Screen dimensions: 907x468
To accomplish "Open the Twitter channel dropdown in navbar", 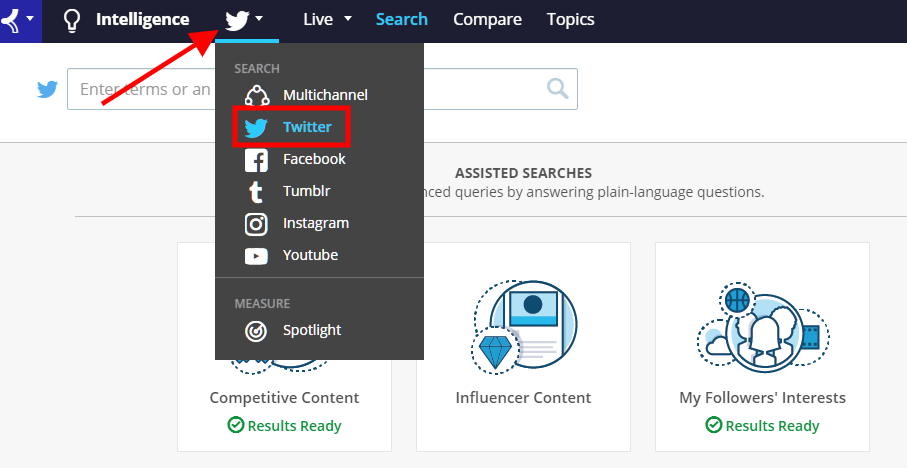I will click(244, 20).
